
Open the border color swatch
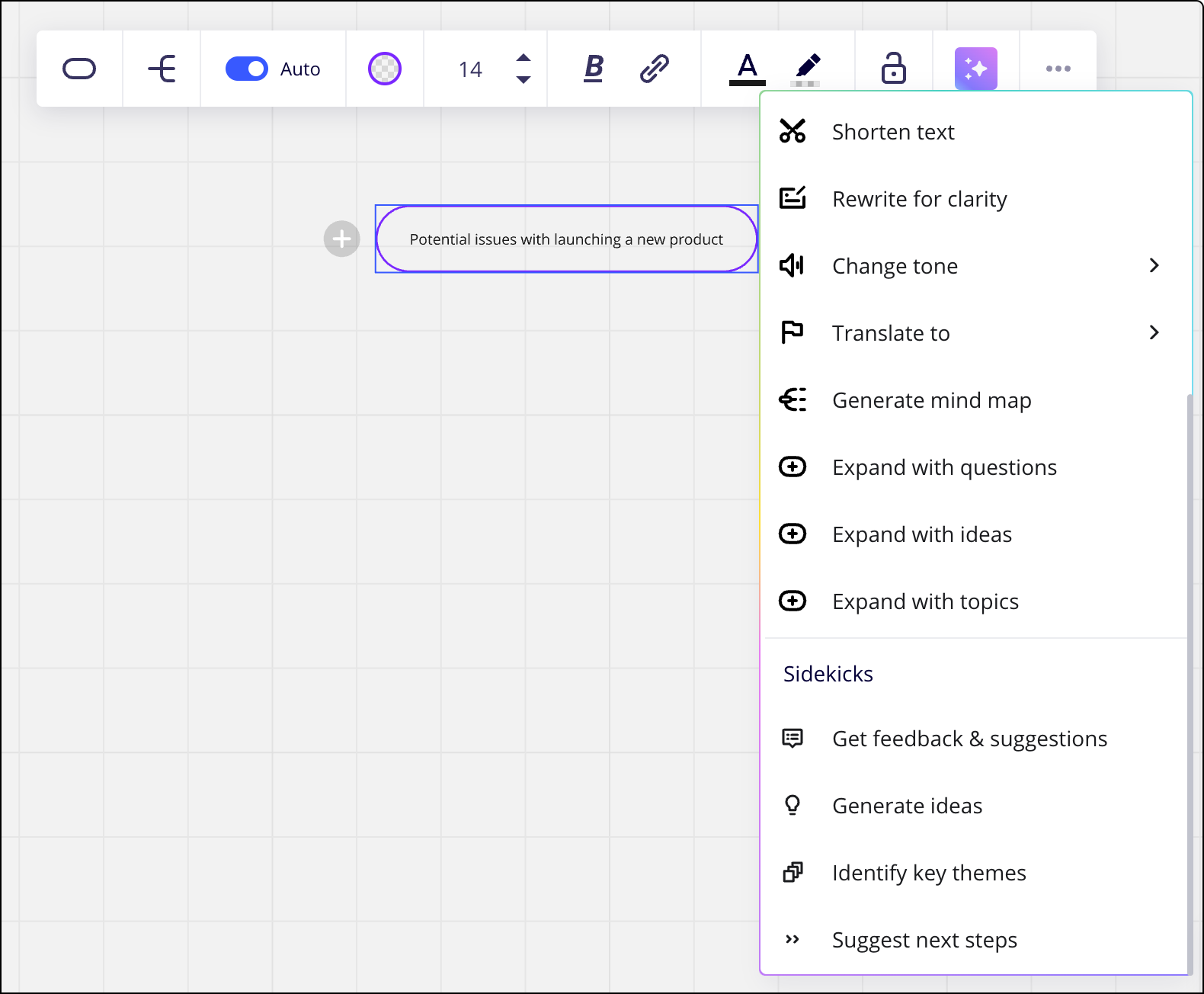pos(384,69)
